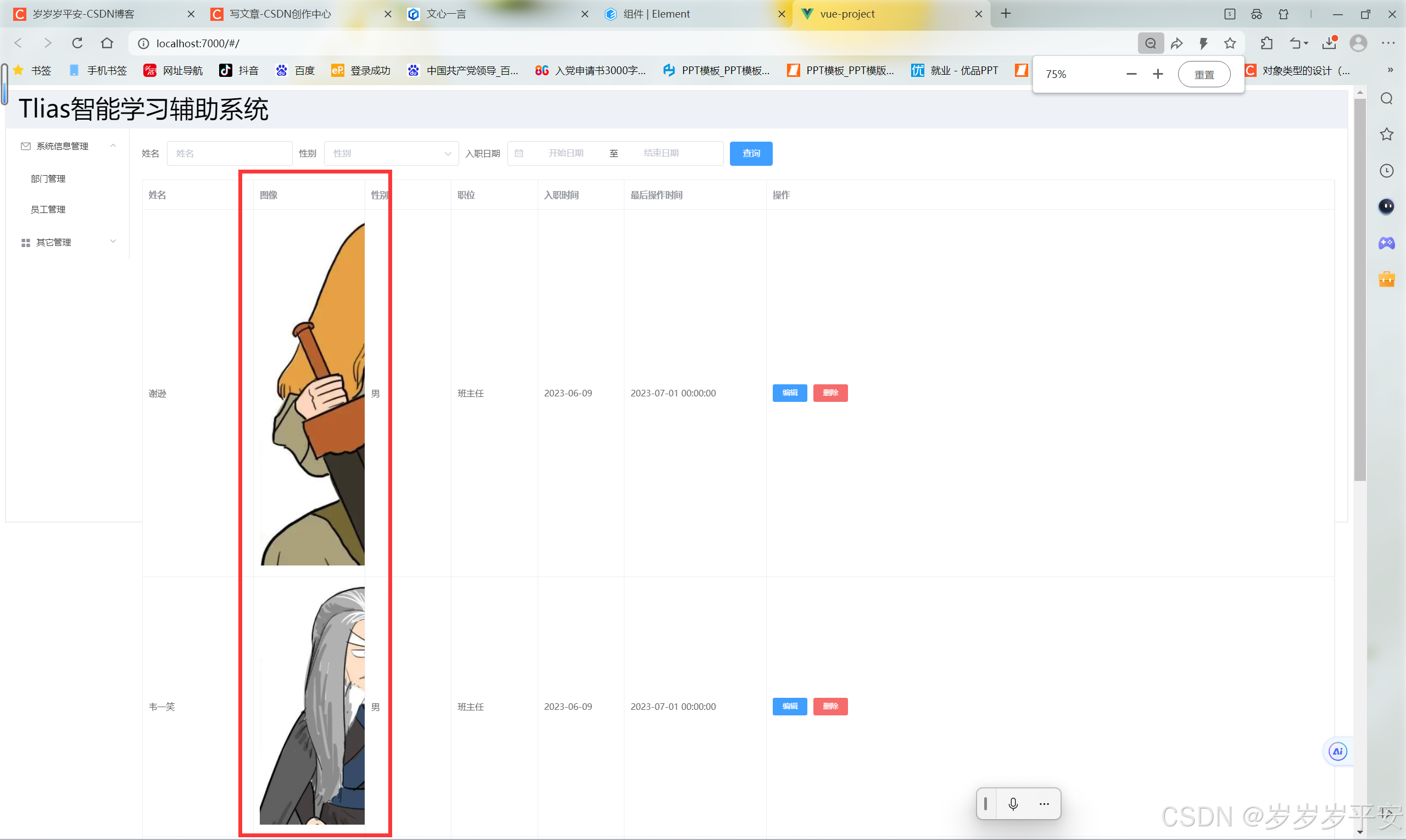1406x840 pixels.
Task: Open the downloads icon with red dot
Action: point(1330,43)
